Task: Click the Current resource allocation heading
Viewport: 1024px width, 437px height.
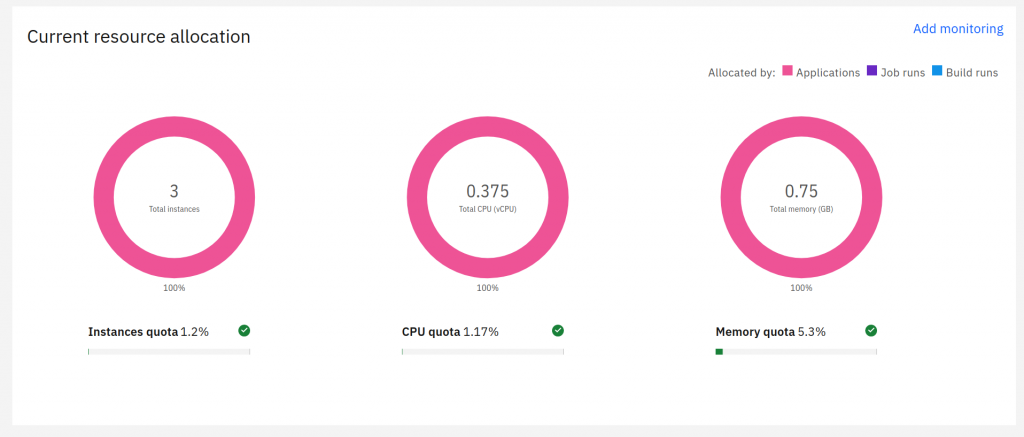Action: click(138, 37)
